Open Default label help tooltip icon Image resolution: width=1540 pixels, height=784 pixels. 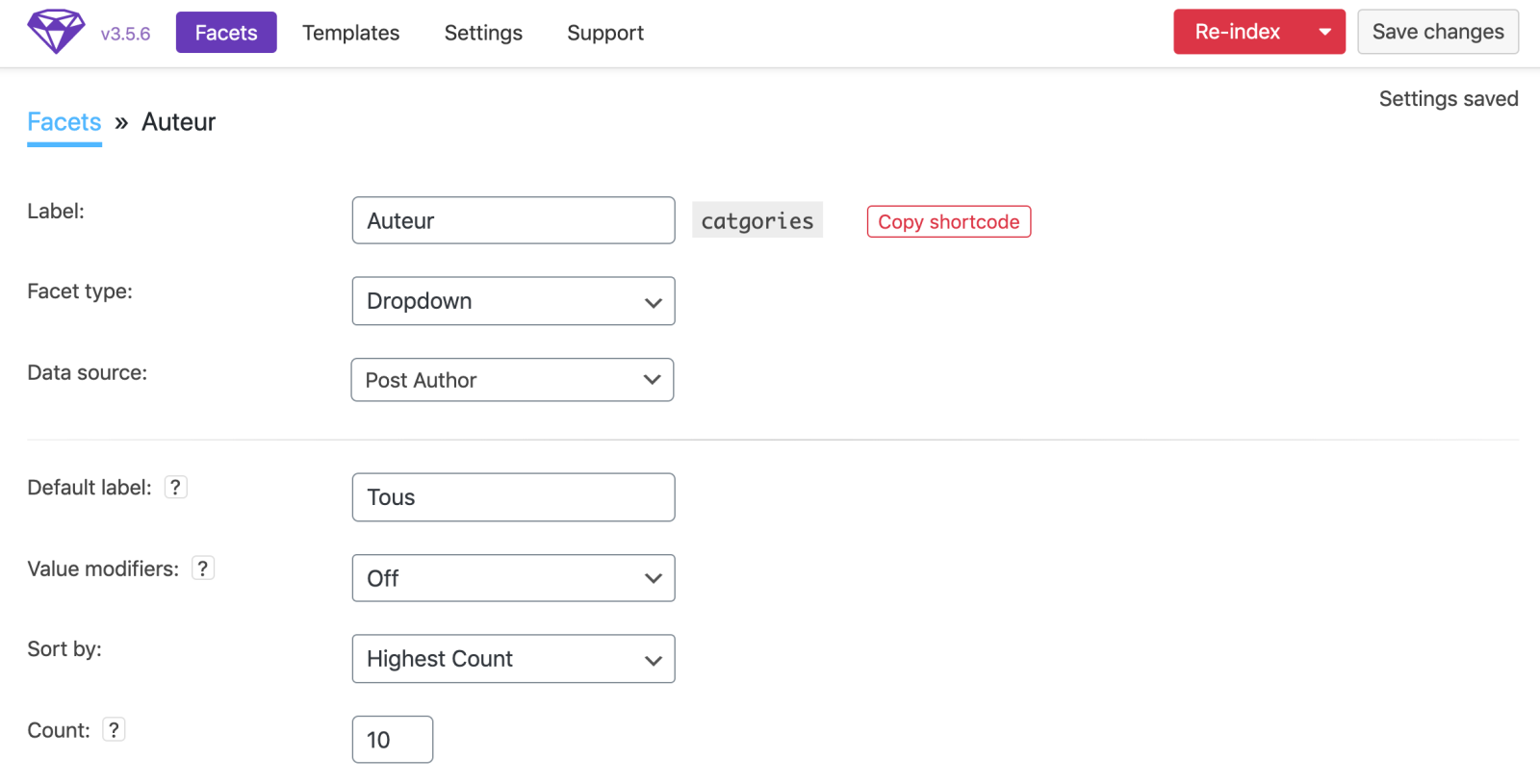[175, 488]
